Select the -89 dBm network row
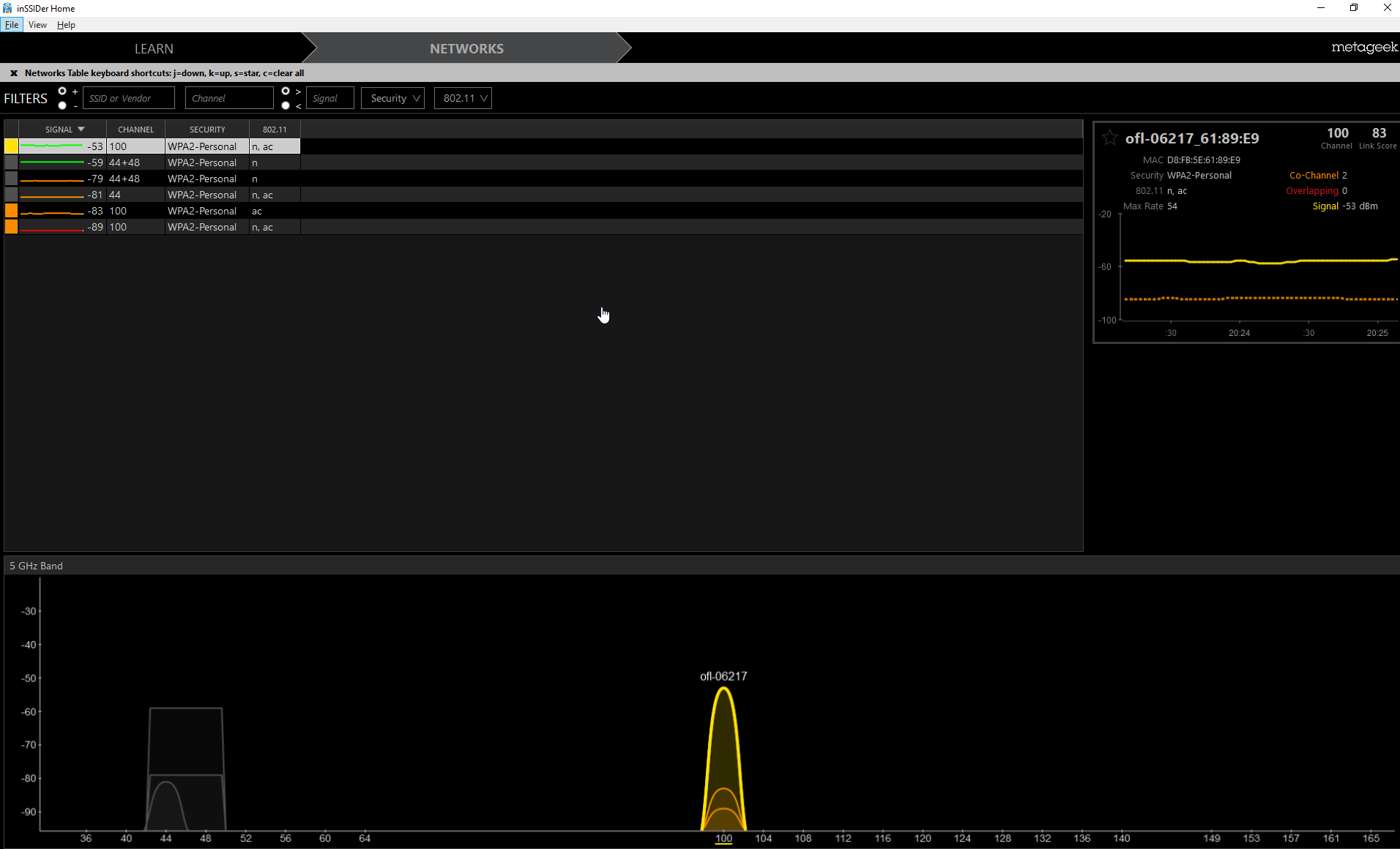The height and width of the screenshot is (849, 1400). click(146, 227)
